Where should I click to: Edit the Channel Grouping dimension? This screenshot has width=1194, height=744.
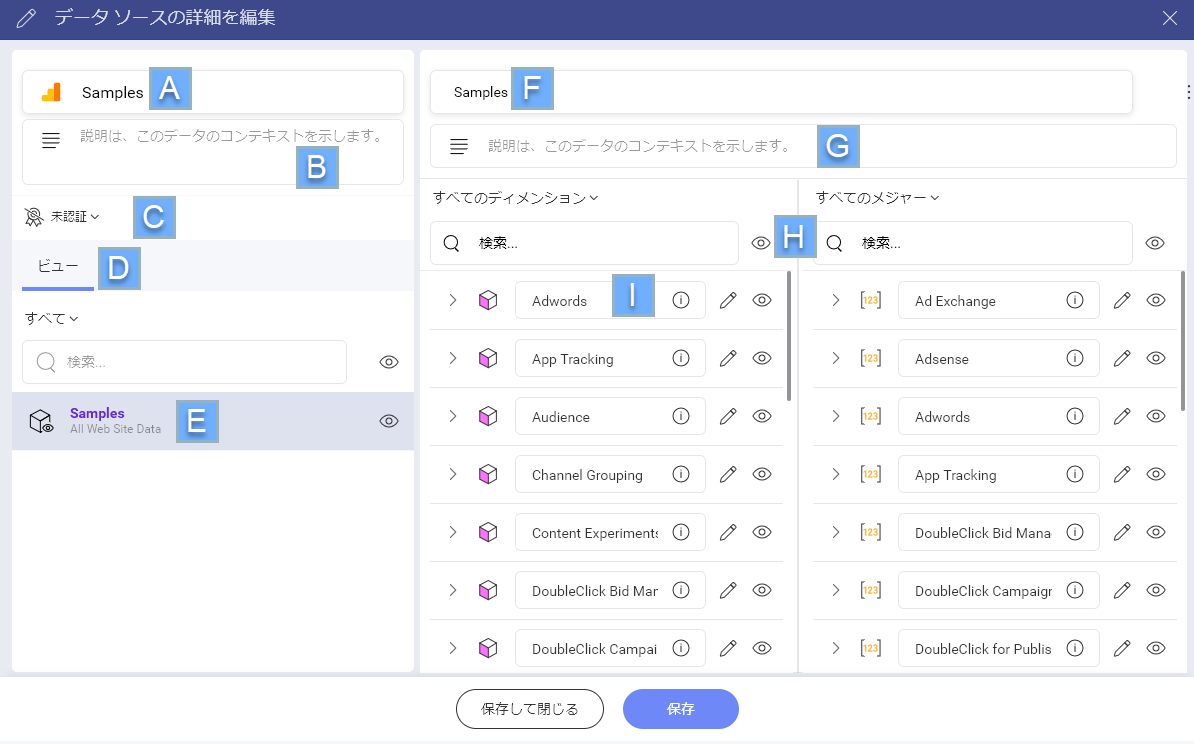point(728,474)
